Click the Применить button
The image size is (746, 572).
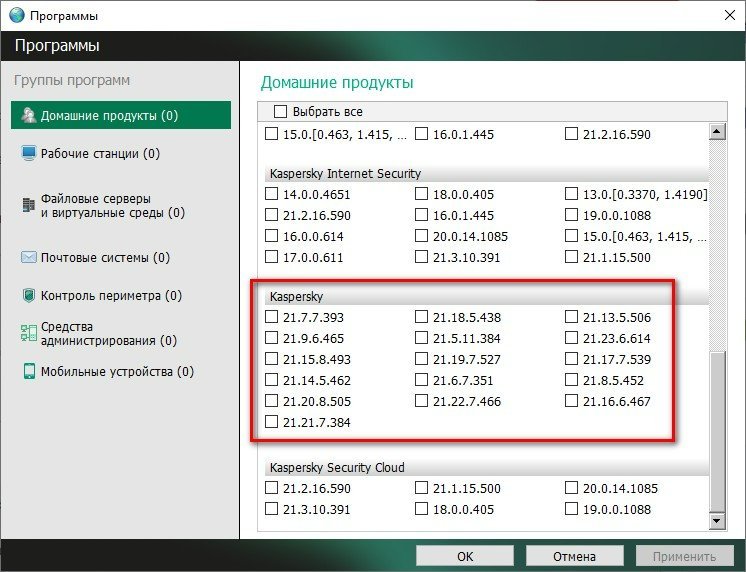point(684,556)
